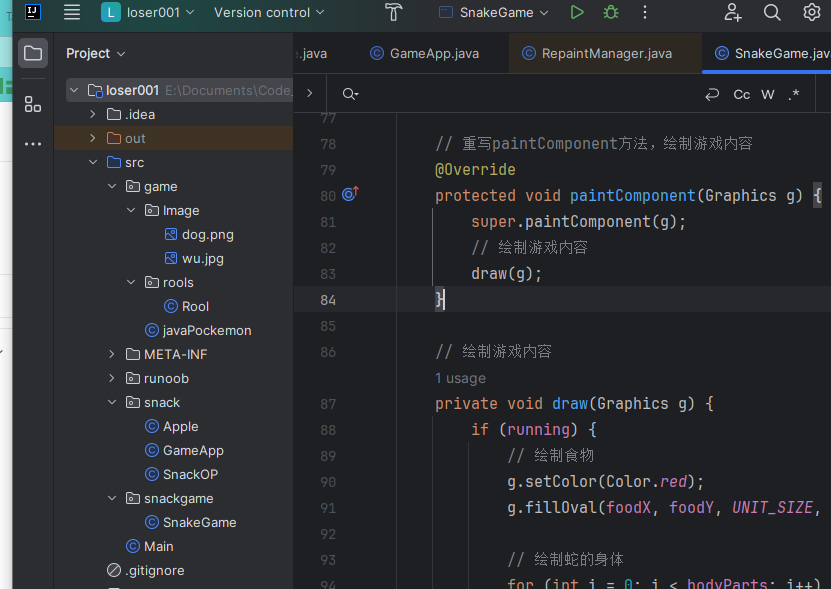831x589 pixels.
Task: Open the Version control menu
Action: pos(269,12)
